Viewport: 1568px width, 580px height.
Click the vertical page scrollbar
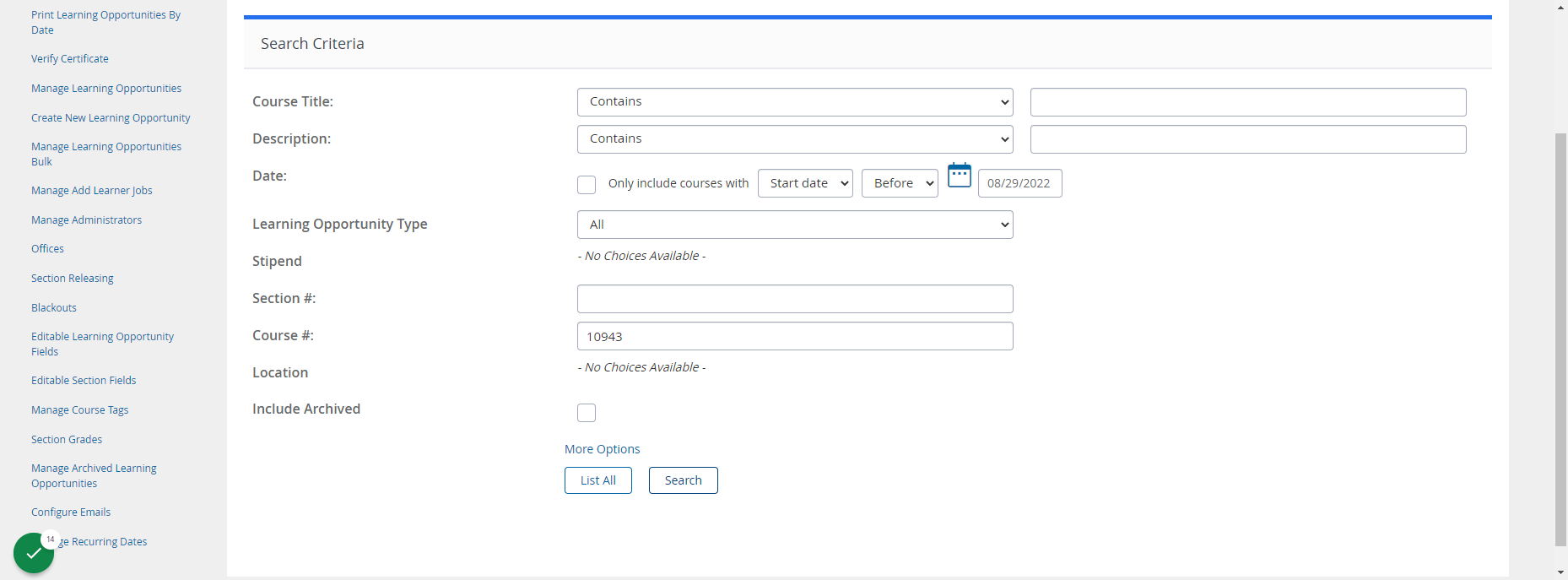pyautogui.click(x=1560, y=339)
